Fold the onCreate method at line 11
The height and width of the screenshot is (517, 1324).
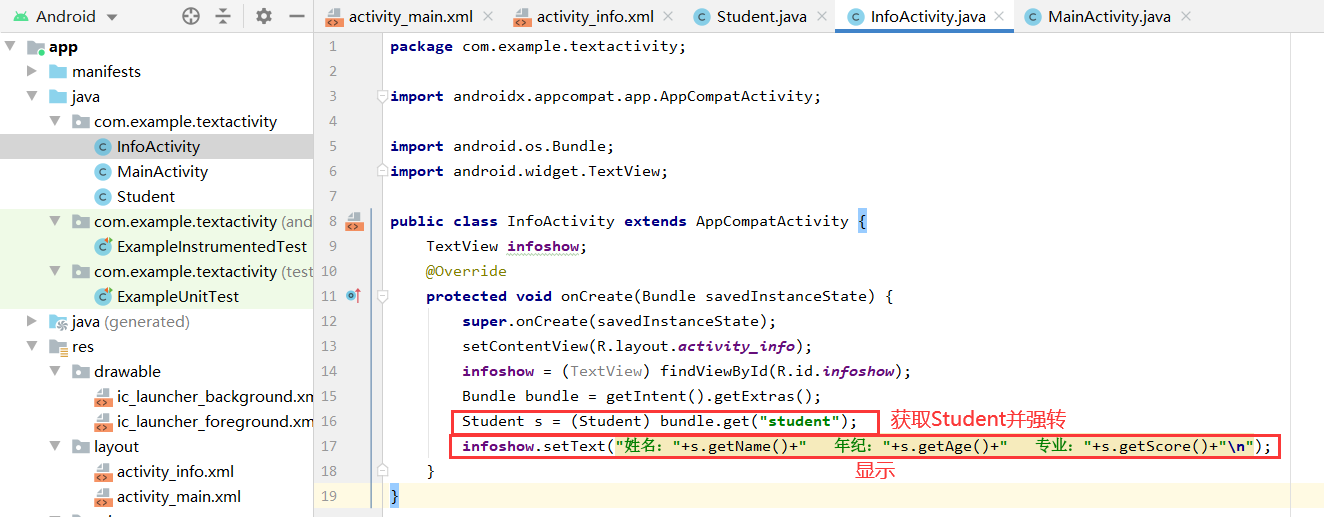tap(382, 296)
